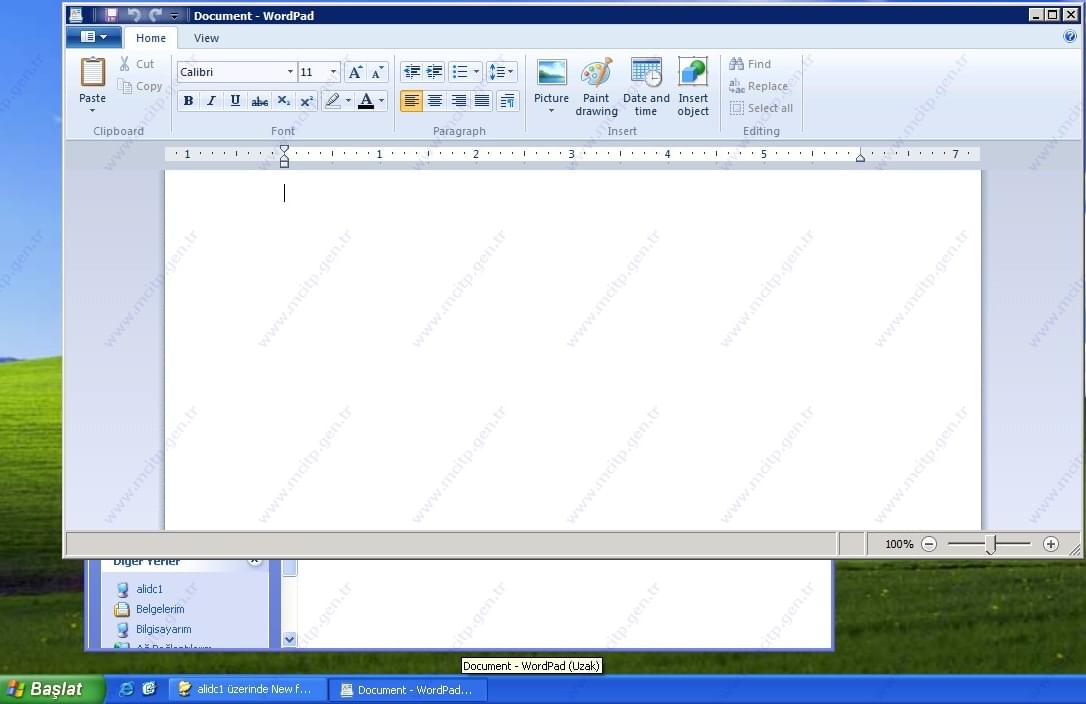Insert Date and time
Screen dimensions: 1086x704
tap(646, 87)
